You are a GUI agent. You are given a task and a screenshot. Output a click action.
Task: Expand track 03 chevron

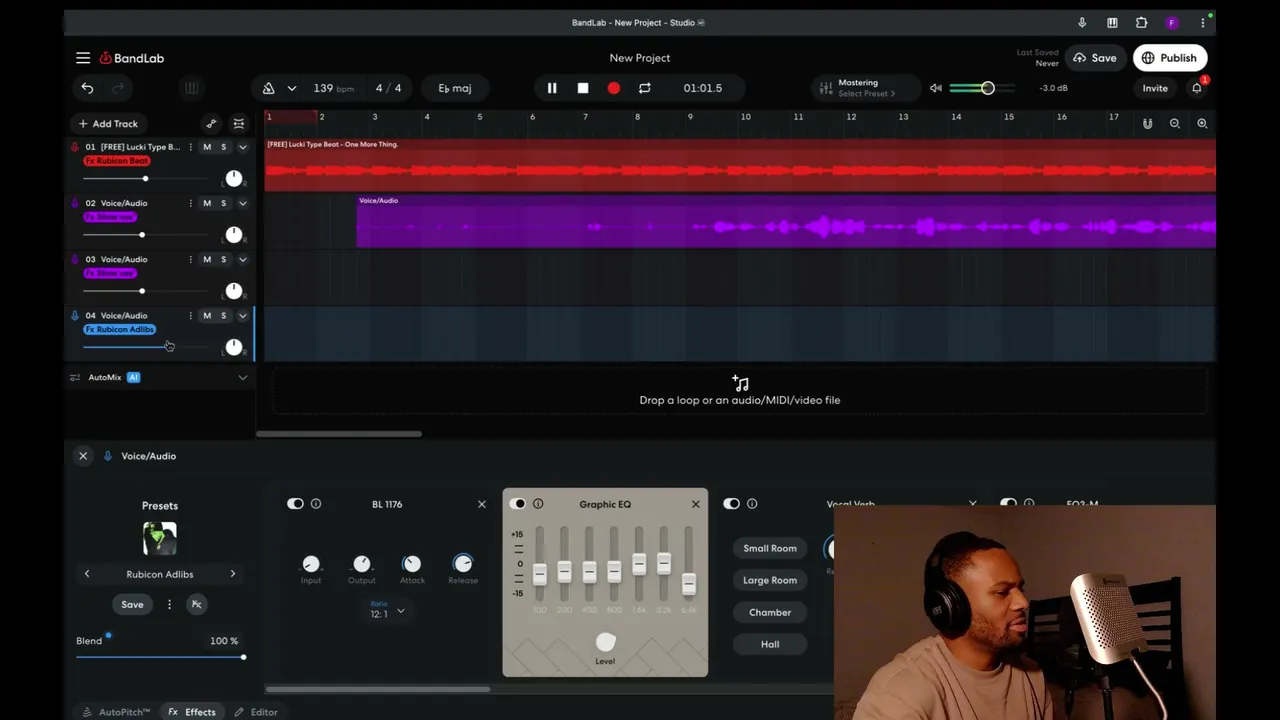pos(242,259)
